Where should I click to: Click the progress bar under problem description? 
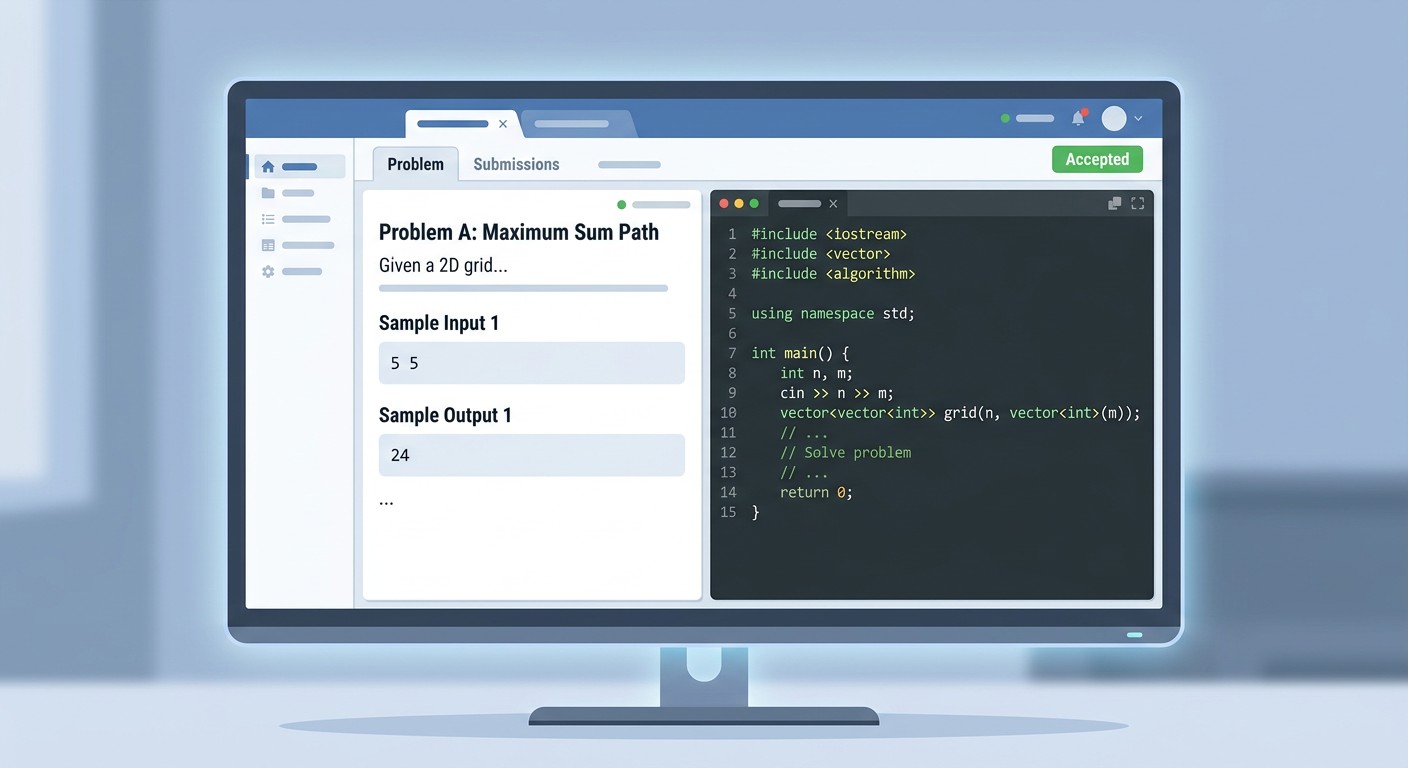523,288
